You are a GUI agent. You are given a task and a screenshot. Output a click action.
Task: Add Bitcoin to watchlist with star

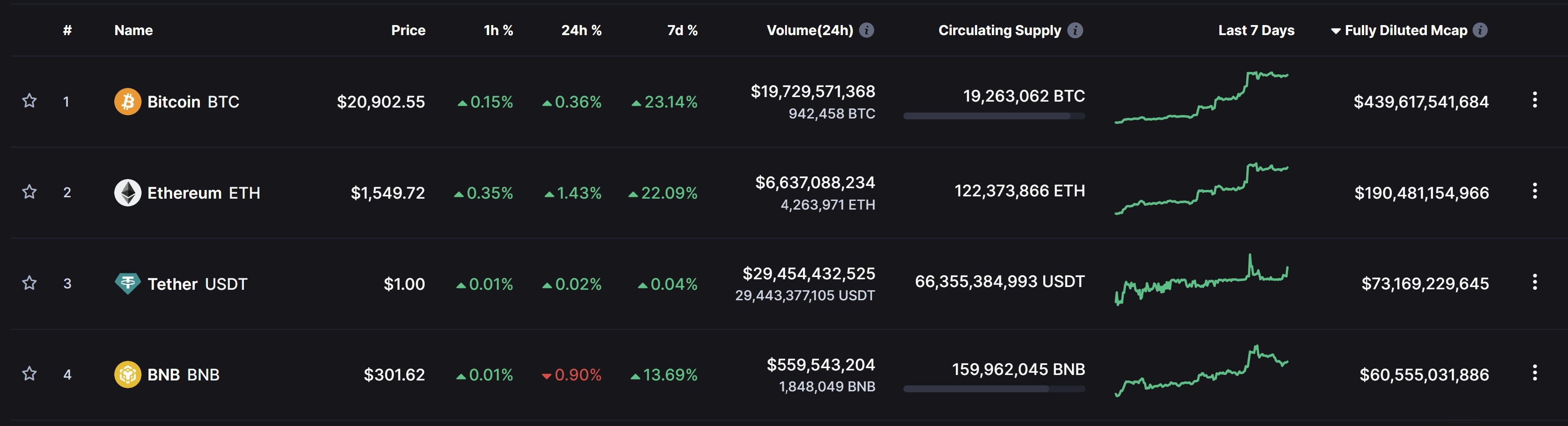(29, 101)
